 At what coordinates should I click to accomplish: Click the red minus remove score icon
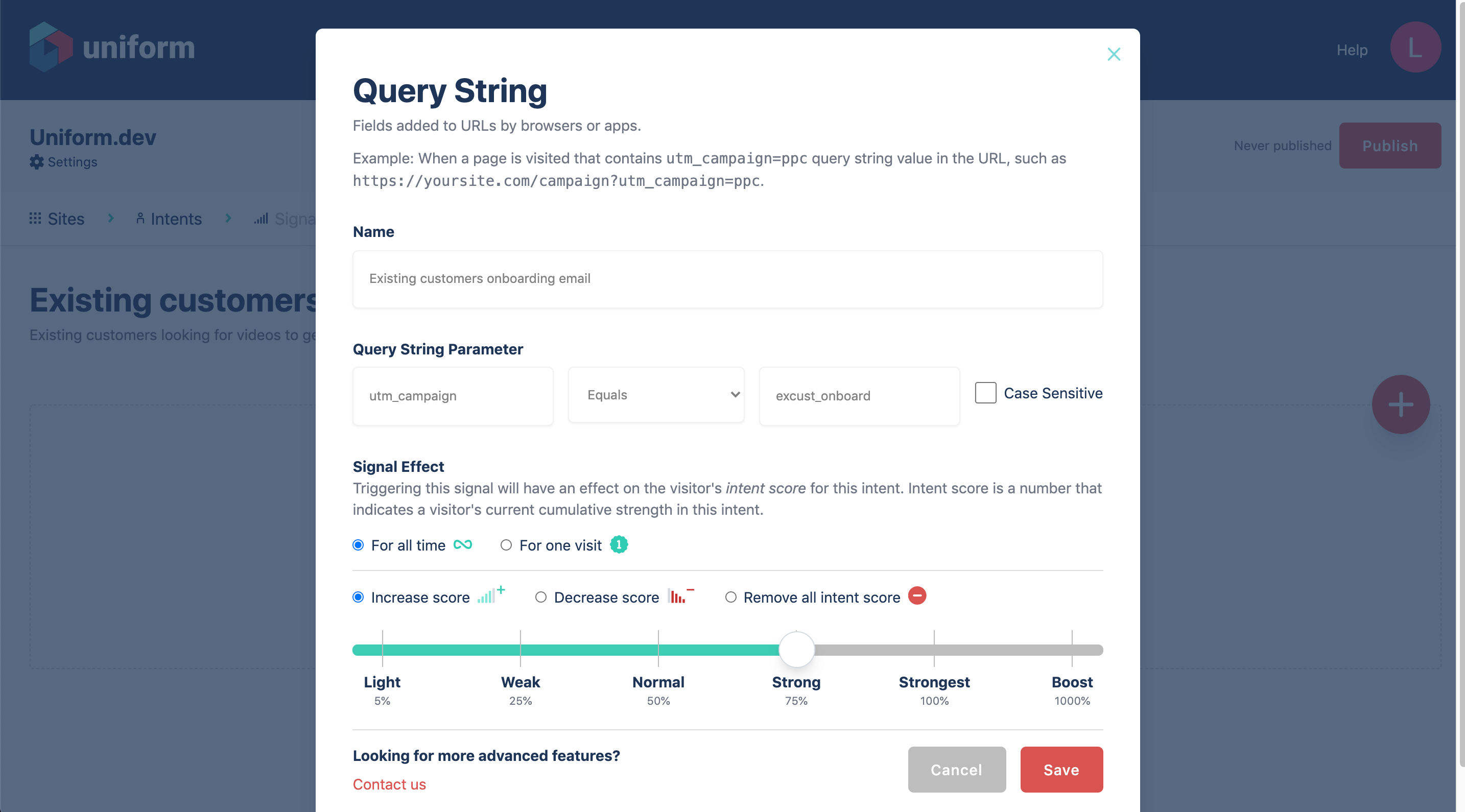917,596
